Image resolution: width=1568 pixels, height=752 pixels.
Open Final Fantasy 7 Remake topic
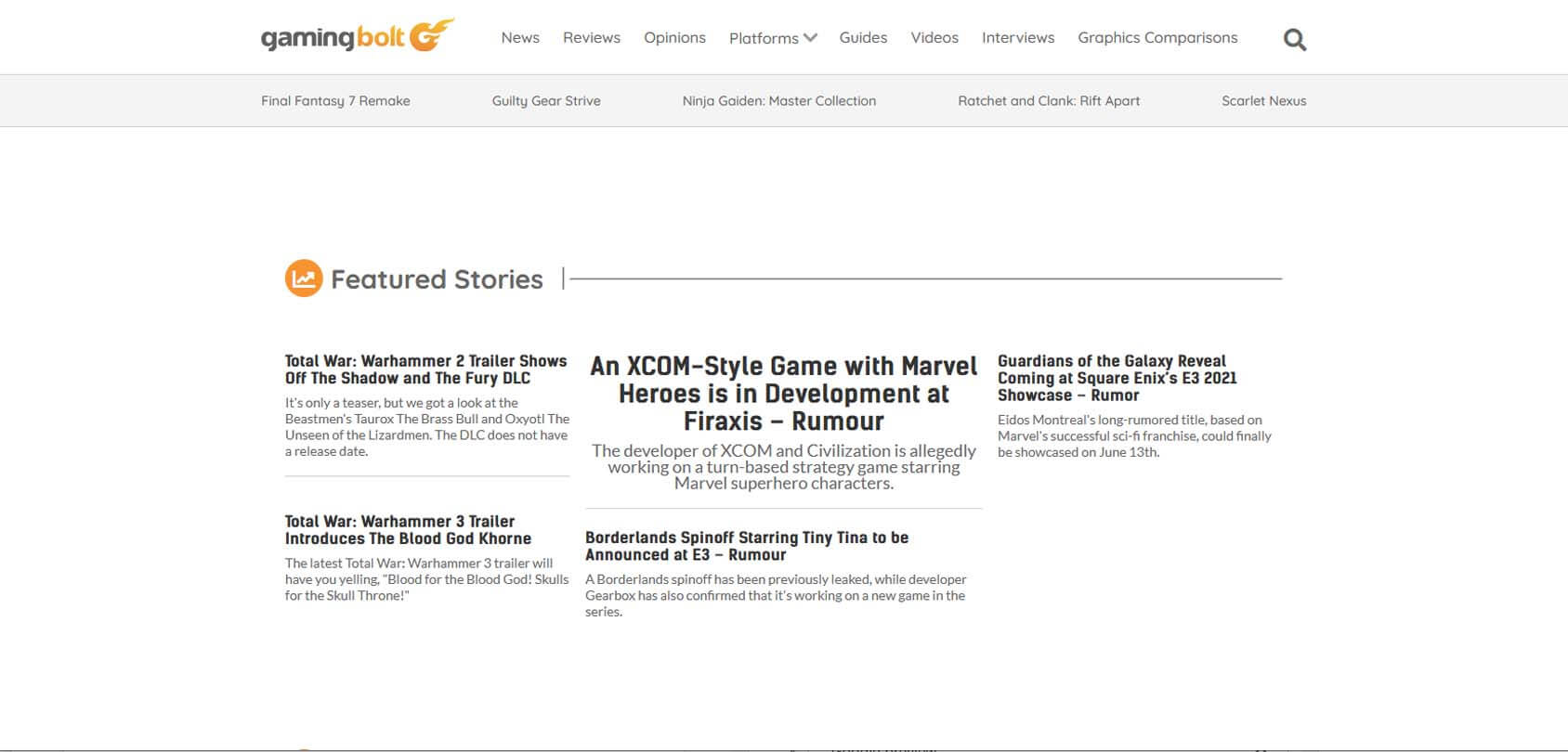pyautogui.click(x=335, y=101)
